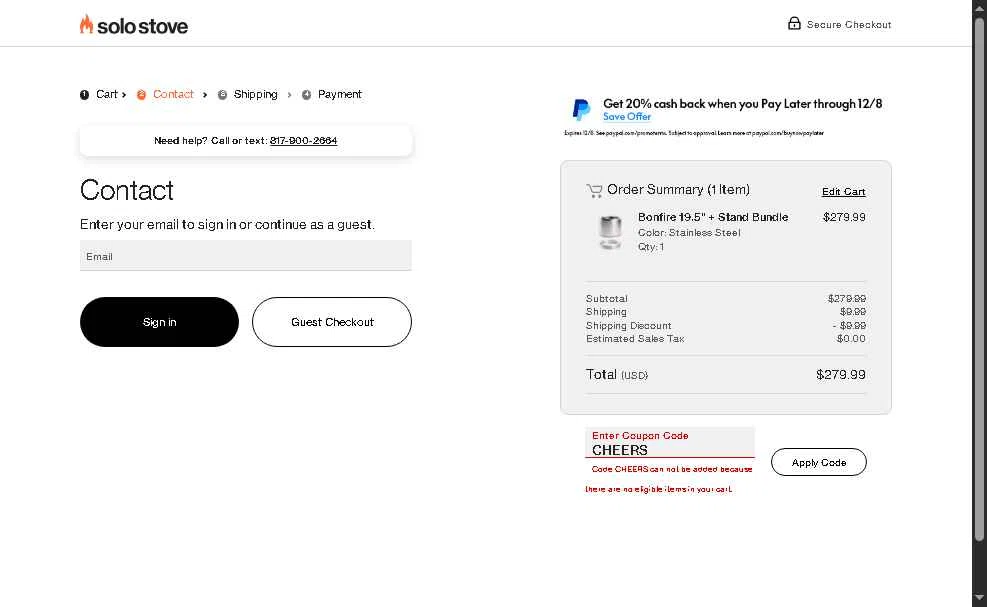The height and width of the screenshot is (607, 987).
Task: Click step 3 circle icon beside Shipping
Action: pos(222,95)
